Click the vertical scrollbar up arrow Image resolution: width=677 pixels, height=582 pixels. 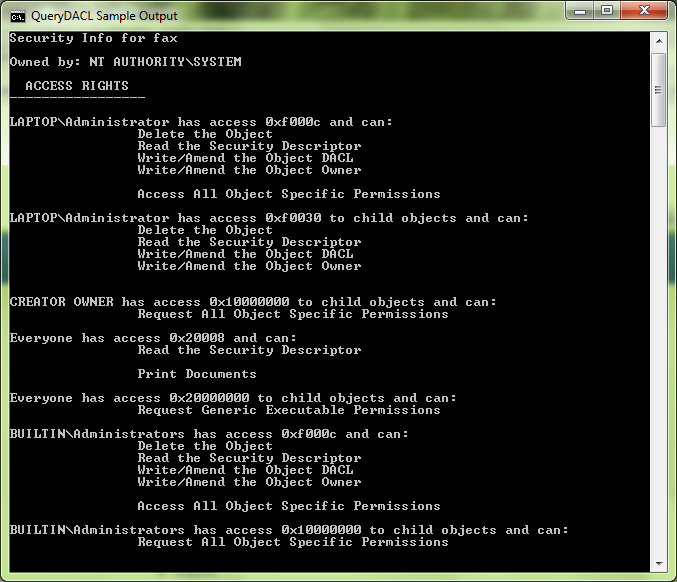click(658, 41)
